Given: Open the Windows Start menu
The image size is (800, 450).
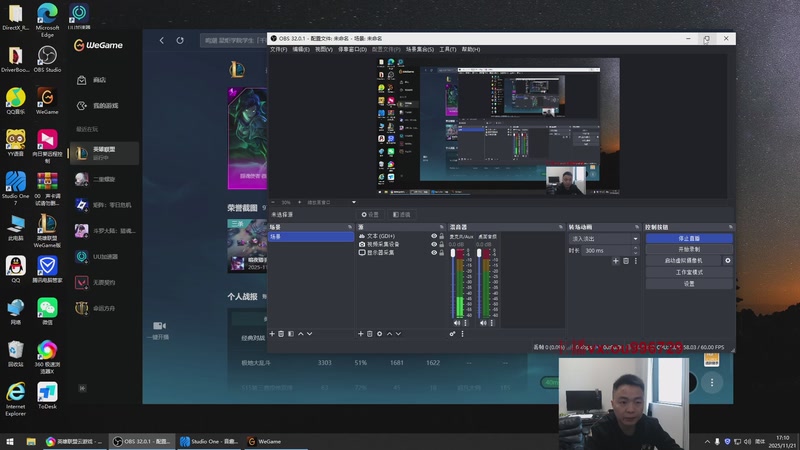Looking at the screenshot, I should (x=10, y=442).
